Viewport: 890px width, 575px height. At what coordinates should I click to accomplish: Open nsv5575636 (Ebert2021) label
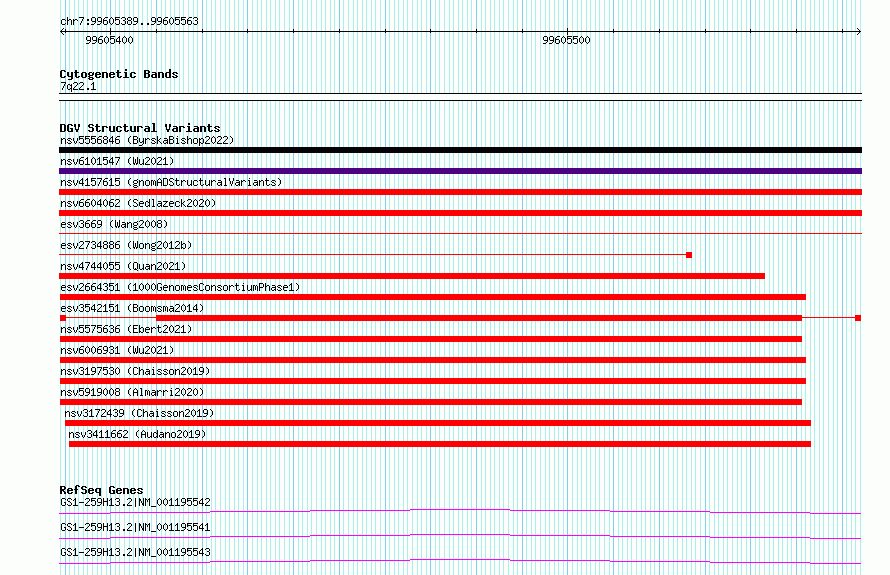pyautogui.click(x=126, y=329)
